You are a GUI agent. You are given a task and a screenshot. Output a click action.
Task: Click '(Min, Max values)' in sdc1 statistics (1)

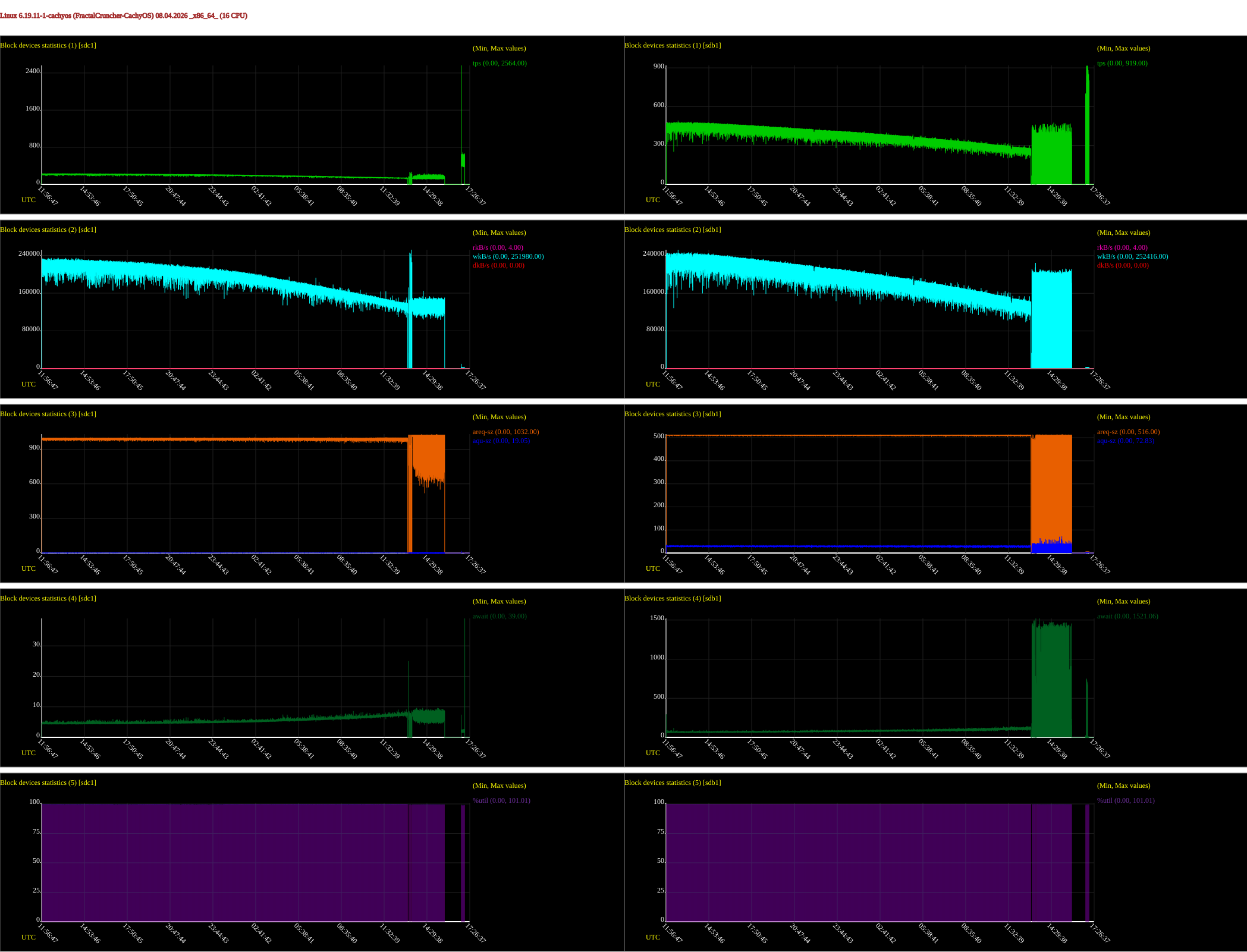499,48
